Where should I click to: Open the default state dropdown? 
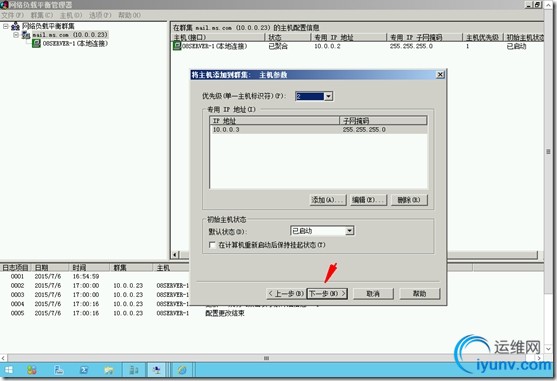point(350,231)
